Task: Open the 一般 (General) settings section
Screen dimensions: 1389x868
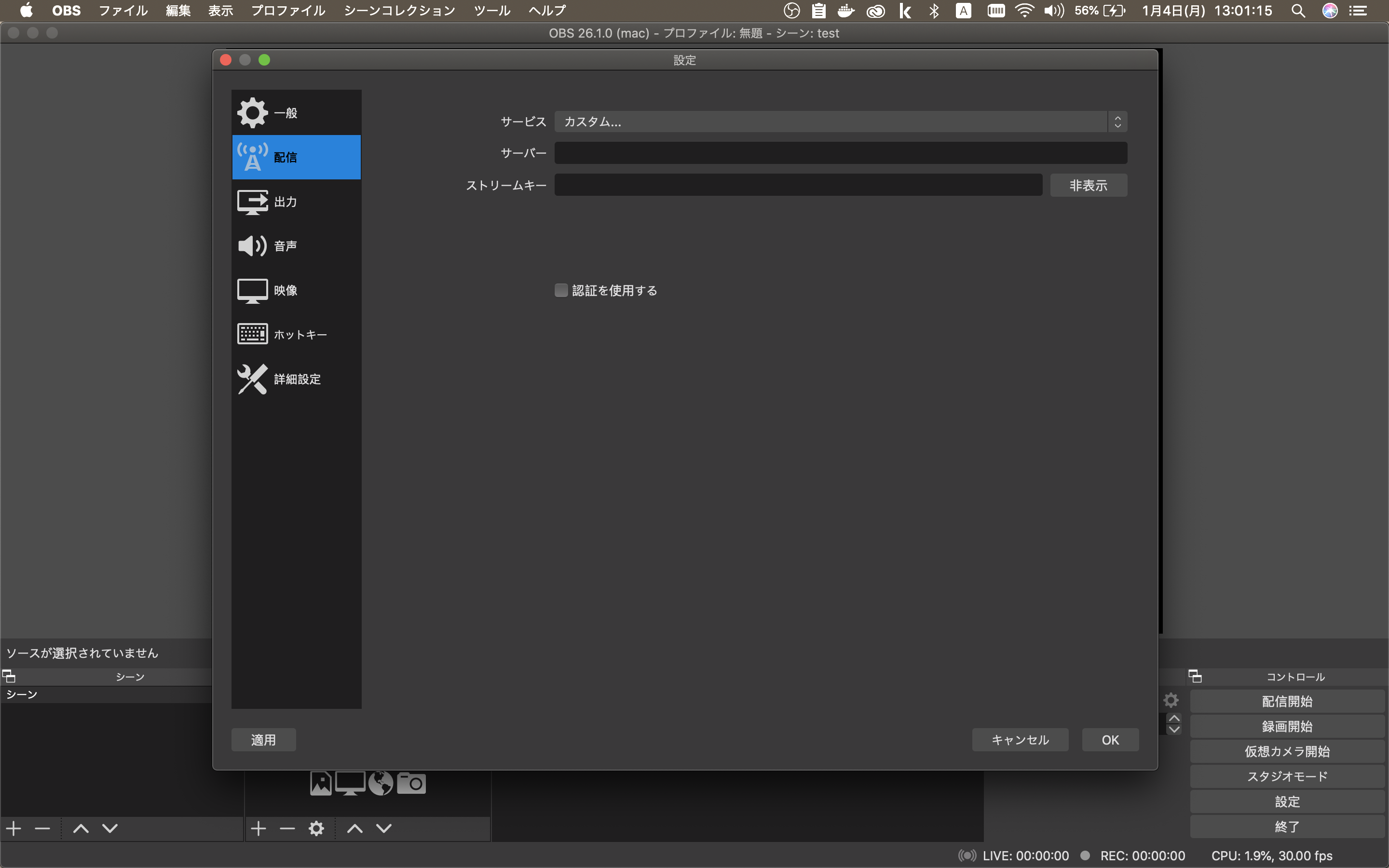Action: click(296, 112)
